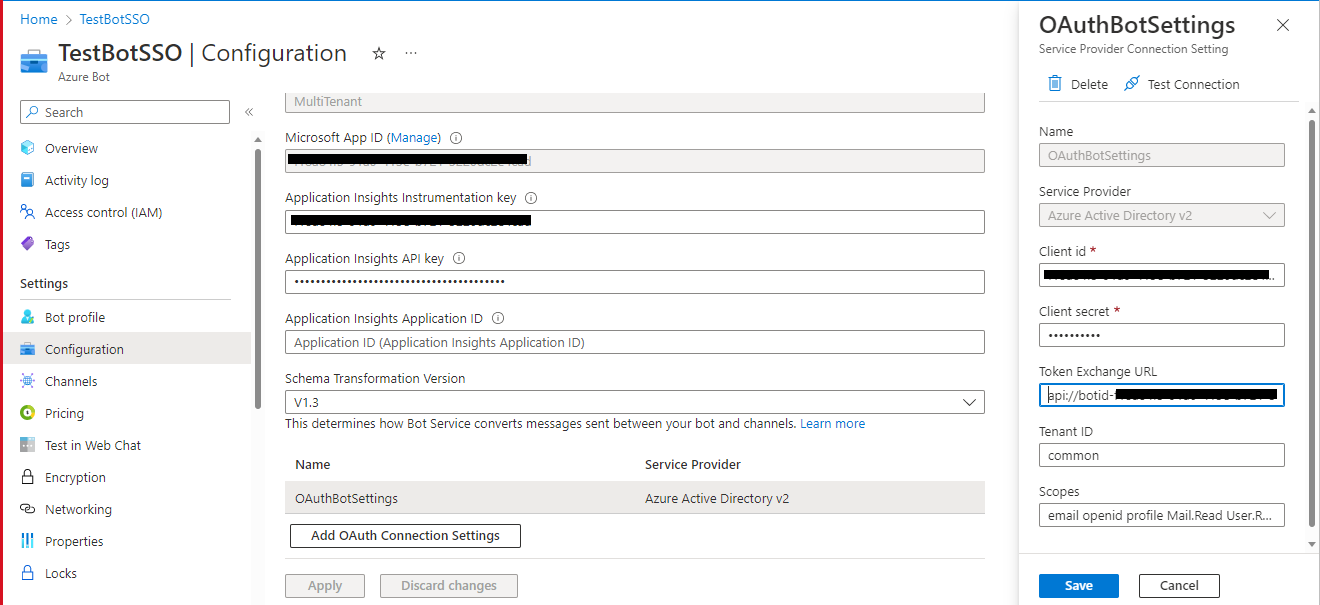Open Encryption settings
The width and height of the screenshot is (1320, 605).
(75, 477)
